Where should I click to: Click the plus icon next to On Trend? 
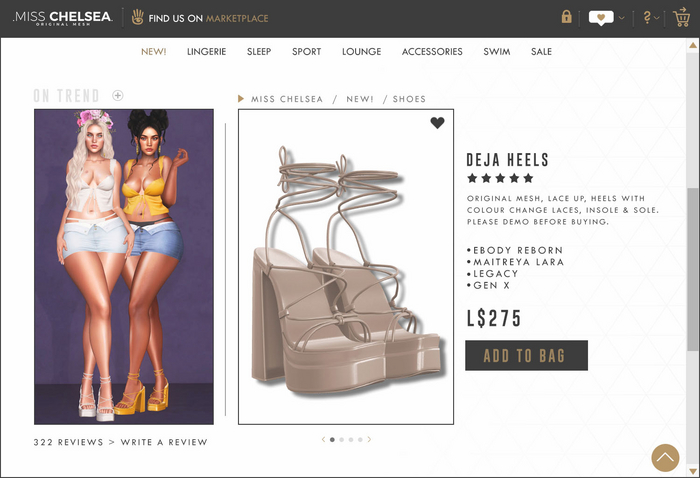[x=117, y=96]
